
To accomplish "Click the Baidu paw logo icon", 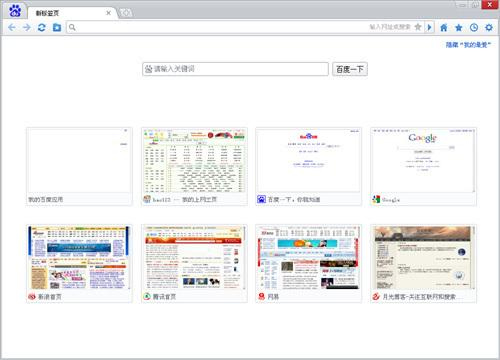I will (15, 11).
